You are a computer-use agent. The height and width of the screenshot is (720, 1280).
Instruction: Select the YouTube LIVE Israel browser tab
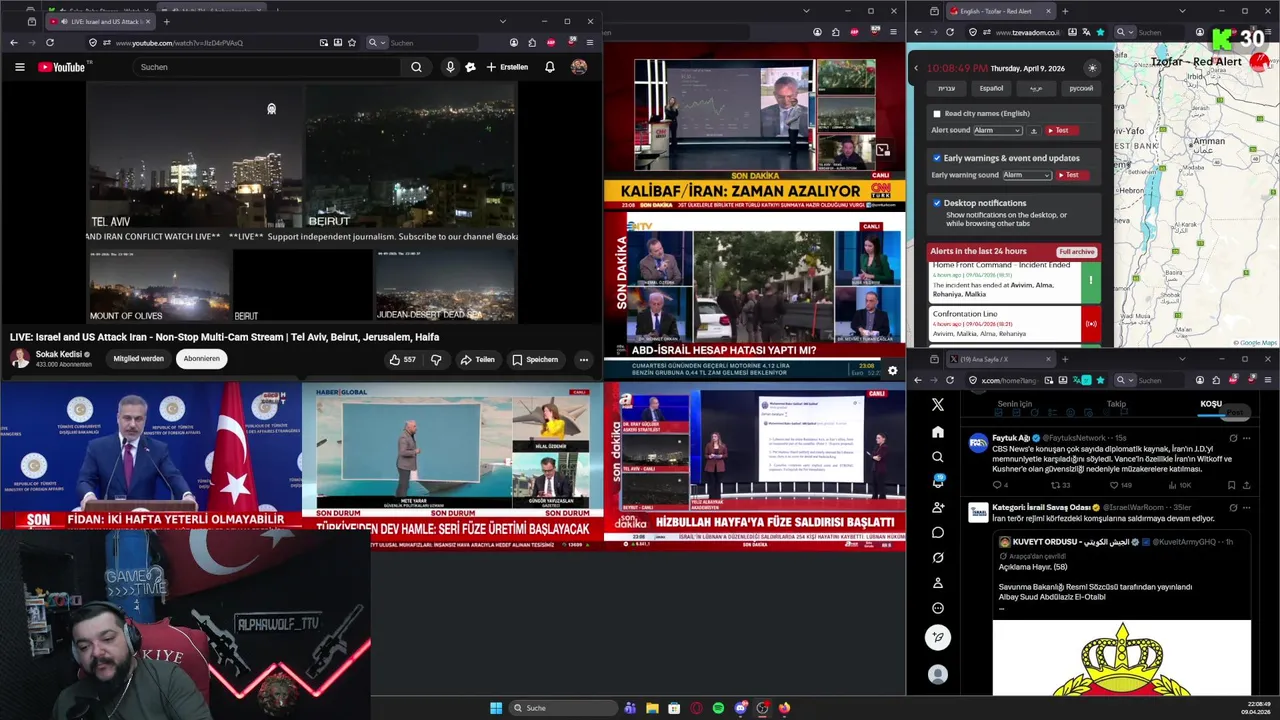pos(100,21)
